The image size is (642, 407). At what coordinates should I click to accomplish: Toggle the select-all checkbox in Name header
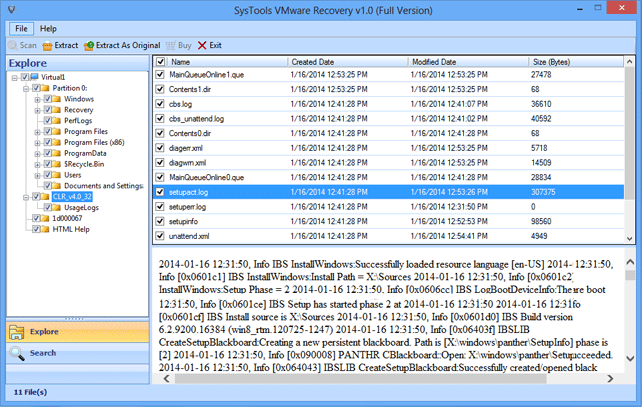pos(160,62)
